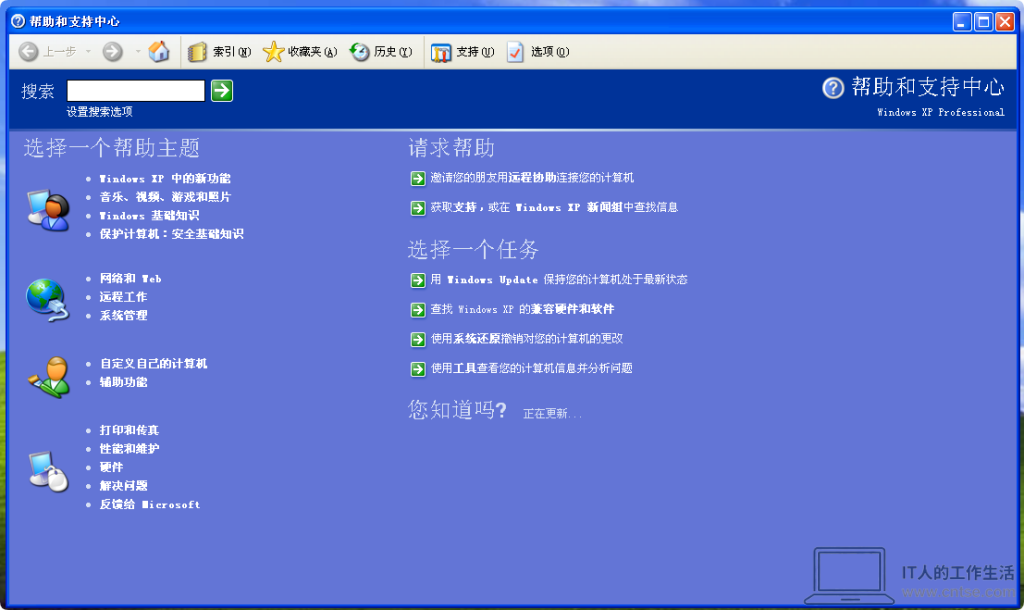Screen dimensions: 1024x610
Task: Open 兼容硬件和软件 lookup link
Action: (522, 309)
